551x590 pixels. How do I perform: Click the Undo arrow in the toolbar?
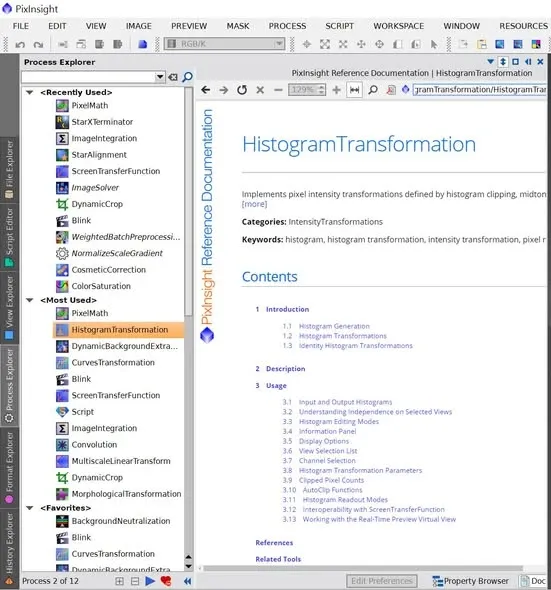20,44
